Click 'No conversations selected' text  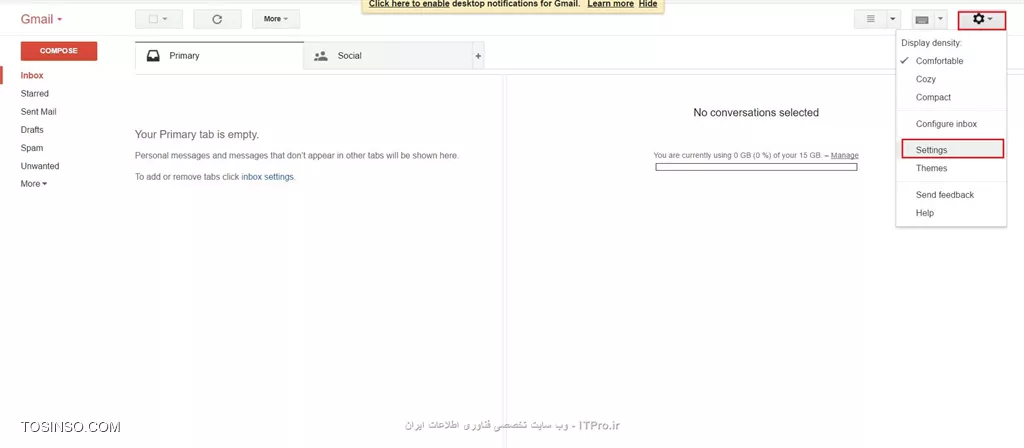pyautogui.click(x=756, y=112)
